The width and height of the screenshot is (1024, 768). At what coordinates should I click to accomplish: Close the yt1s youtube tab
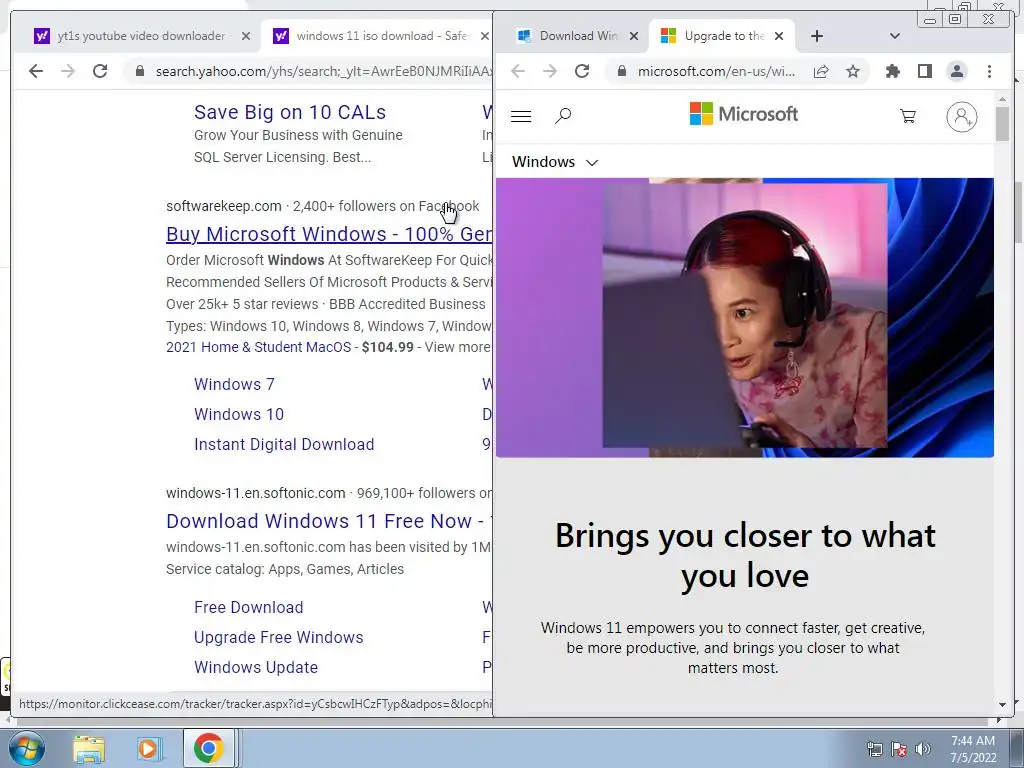[x=246, y=36]
